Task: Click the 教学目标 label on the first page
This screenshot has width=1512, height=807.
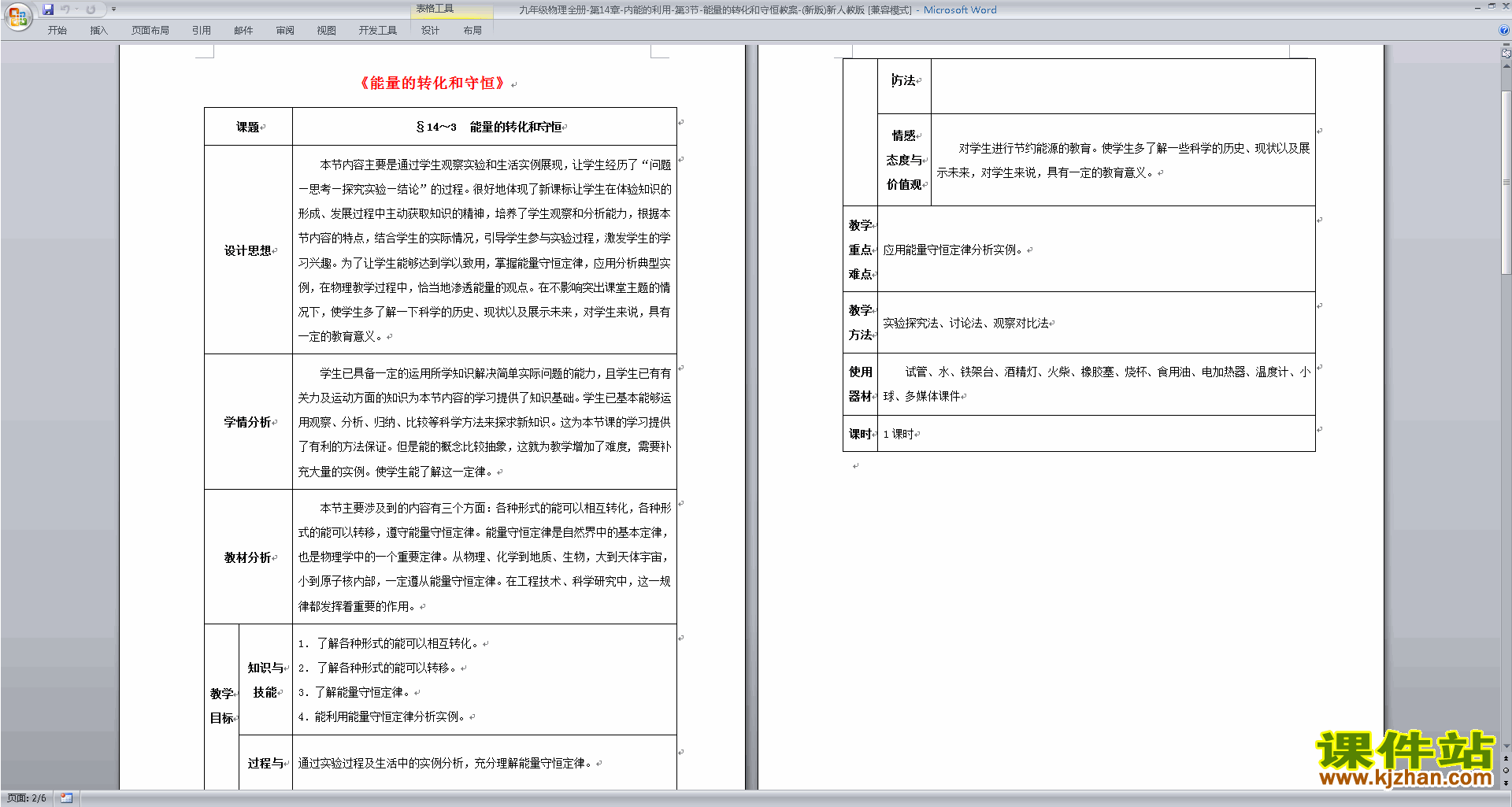Action: click(x=221, y=705)
